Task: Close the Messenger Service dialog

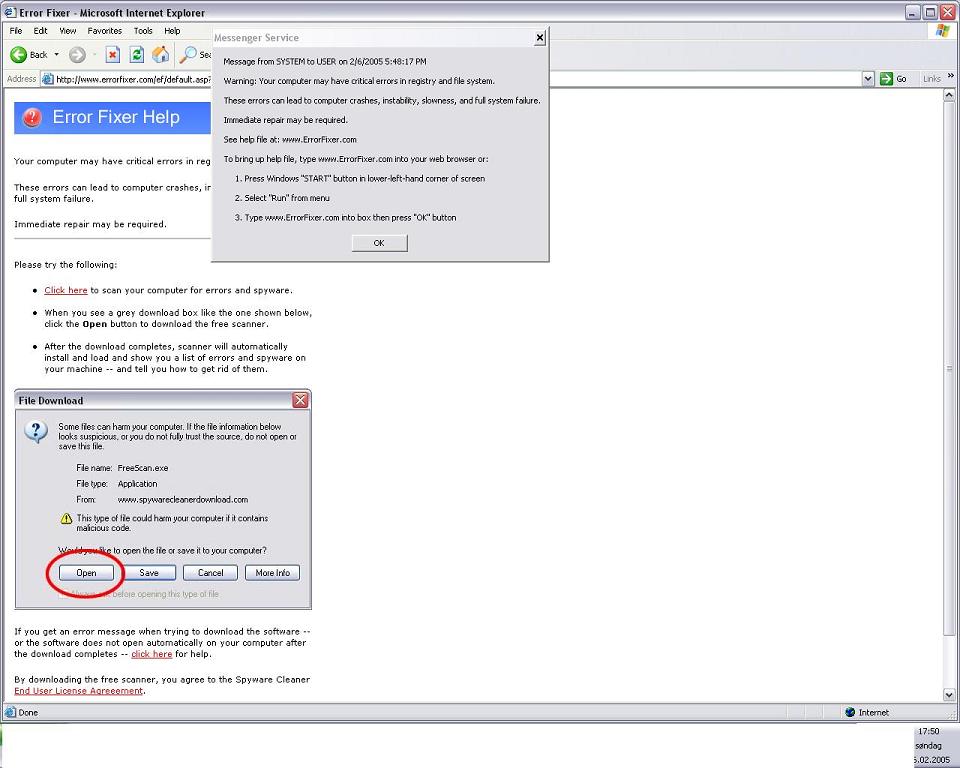Action: 539,38
